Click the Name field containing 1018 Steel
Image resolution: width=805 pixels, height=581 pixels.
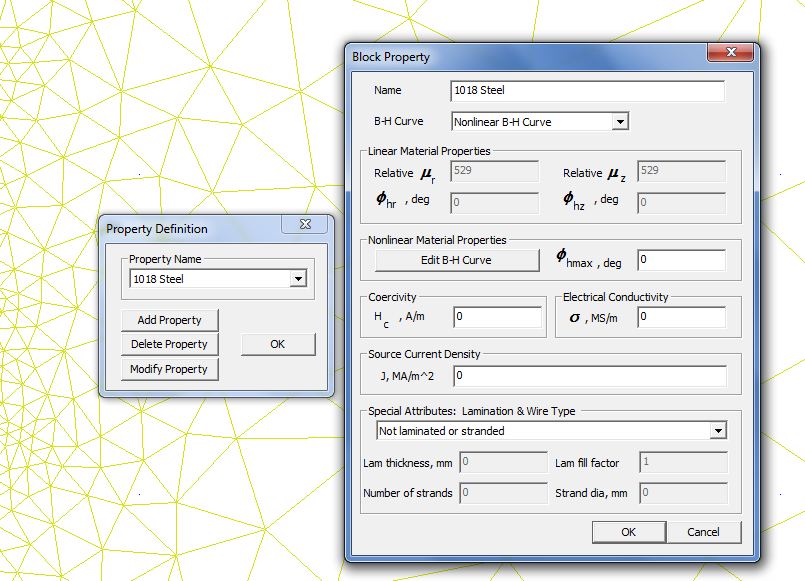click(x=587, y=91)
